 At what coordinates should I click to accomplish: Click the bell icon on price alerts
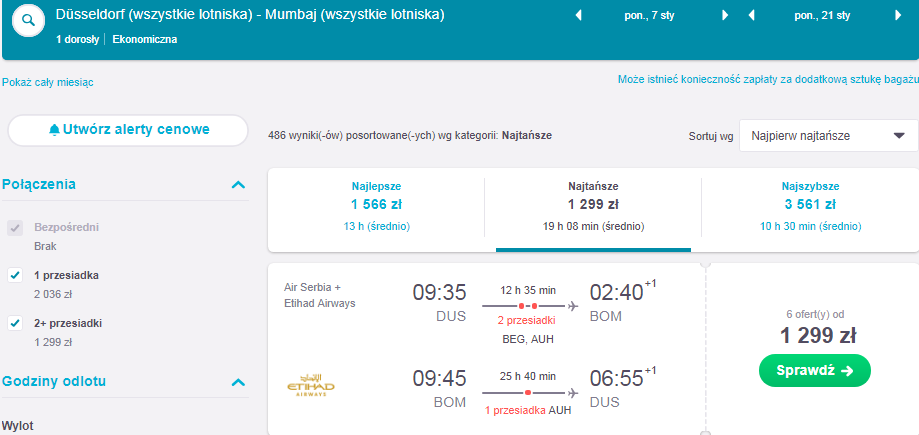coord(55,130)
